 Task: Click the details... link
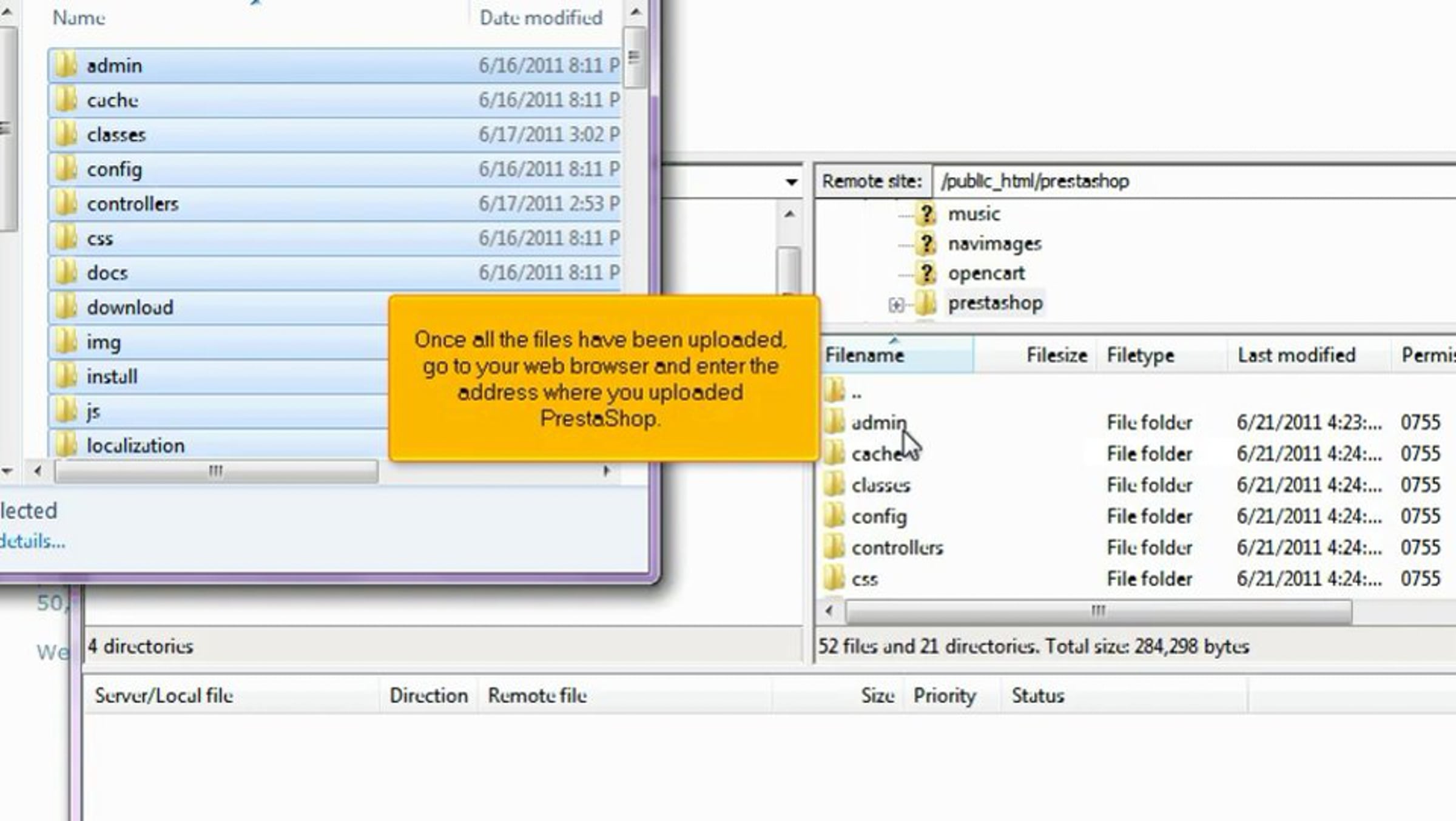[x=32, y=541]
